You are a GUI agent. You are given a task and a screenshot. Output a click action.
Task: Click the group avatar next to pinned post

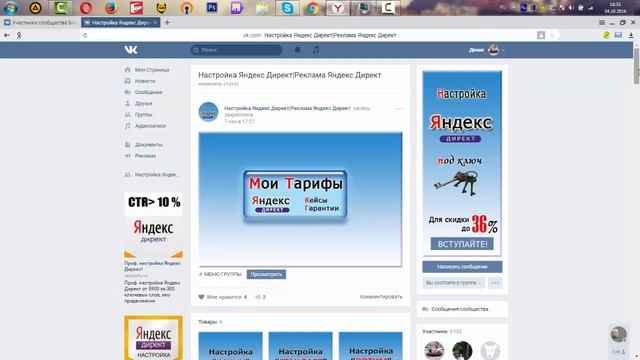(208, 112)
